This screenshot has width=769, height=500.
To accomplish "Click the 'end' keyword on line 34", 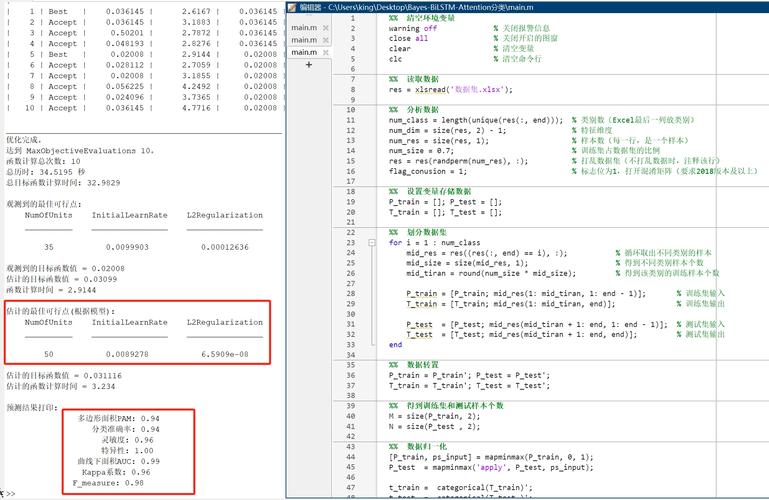I will (395, 343).
